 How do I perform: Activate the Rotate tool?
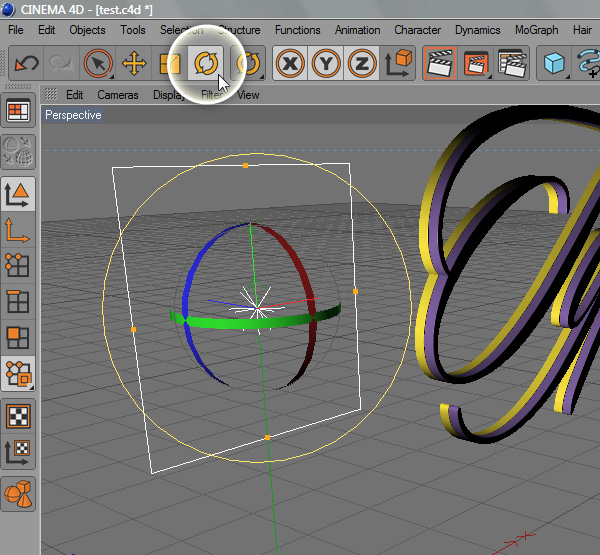tap(206, 64)
